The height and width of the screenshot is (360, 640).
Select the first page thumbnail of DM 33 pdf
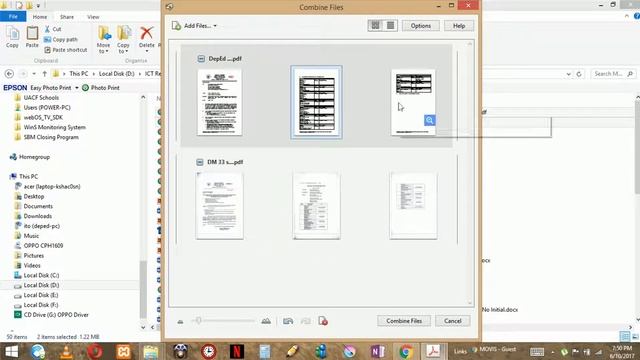pyautogui.click(x=220, y=205)
